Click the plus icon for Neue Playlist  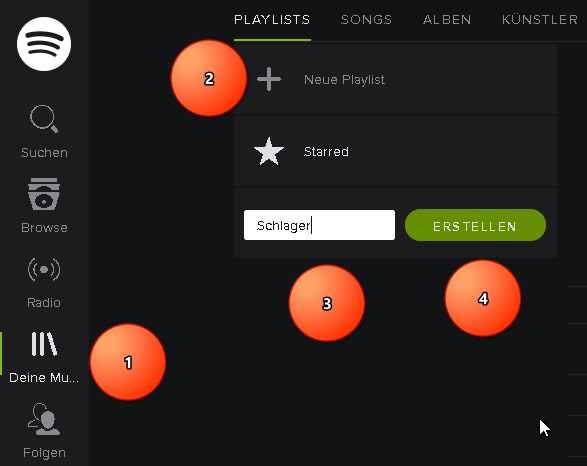pos(269,79)
